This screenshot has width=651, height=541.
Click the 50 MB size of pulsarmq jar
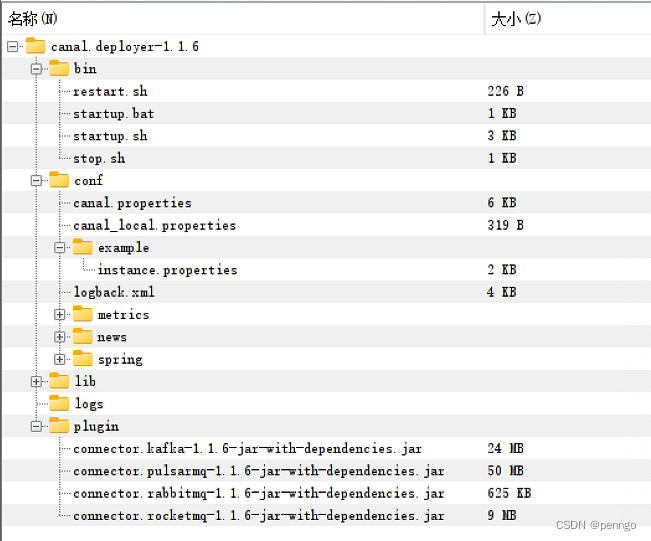pyautogui.click(x=506, y=471)
